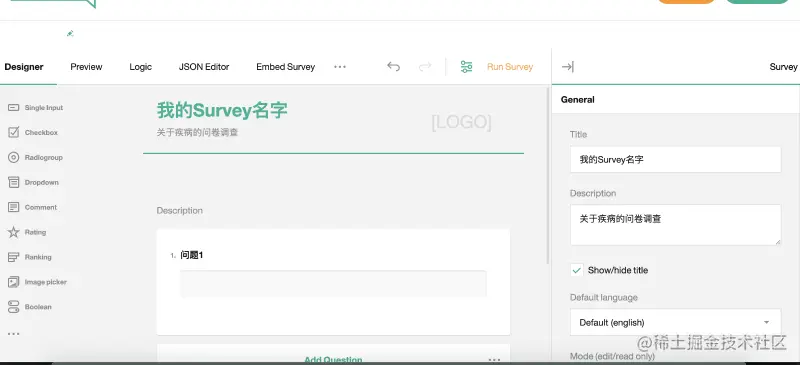Undo the last change
The height and width of the screenshot is (365, 800).
[x=393, y=66]
